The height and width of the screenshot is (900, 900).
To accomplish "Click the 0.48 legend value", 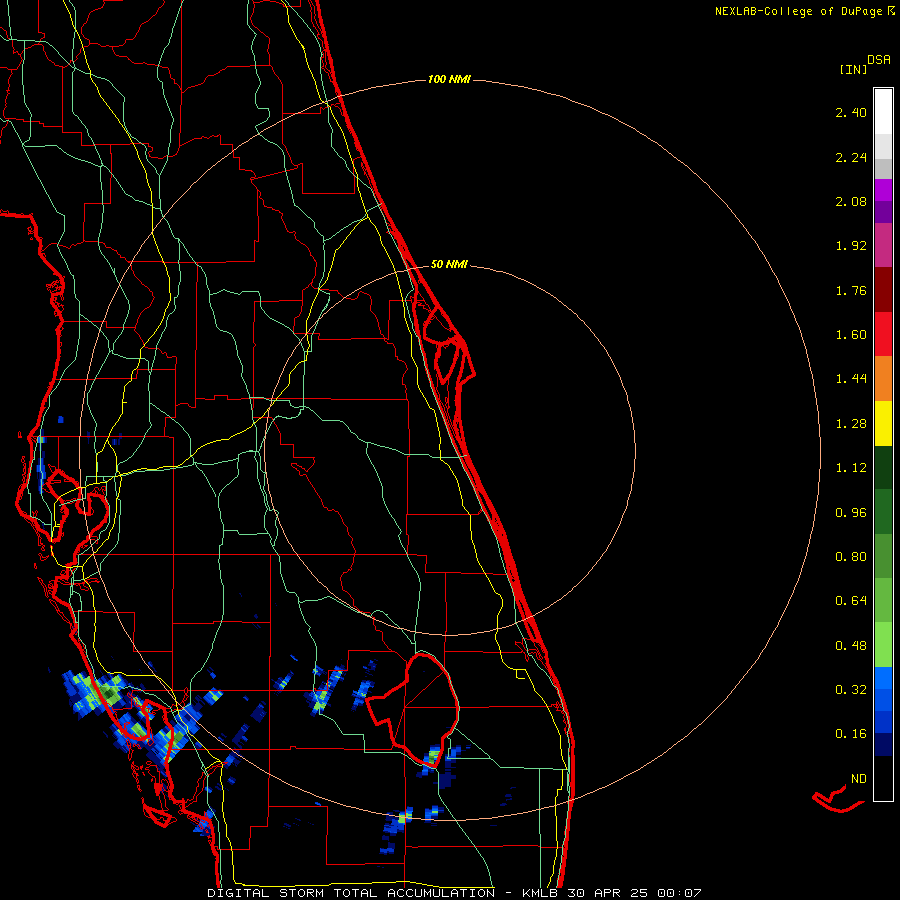I will click(851, 646).
